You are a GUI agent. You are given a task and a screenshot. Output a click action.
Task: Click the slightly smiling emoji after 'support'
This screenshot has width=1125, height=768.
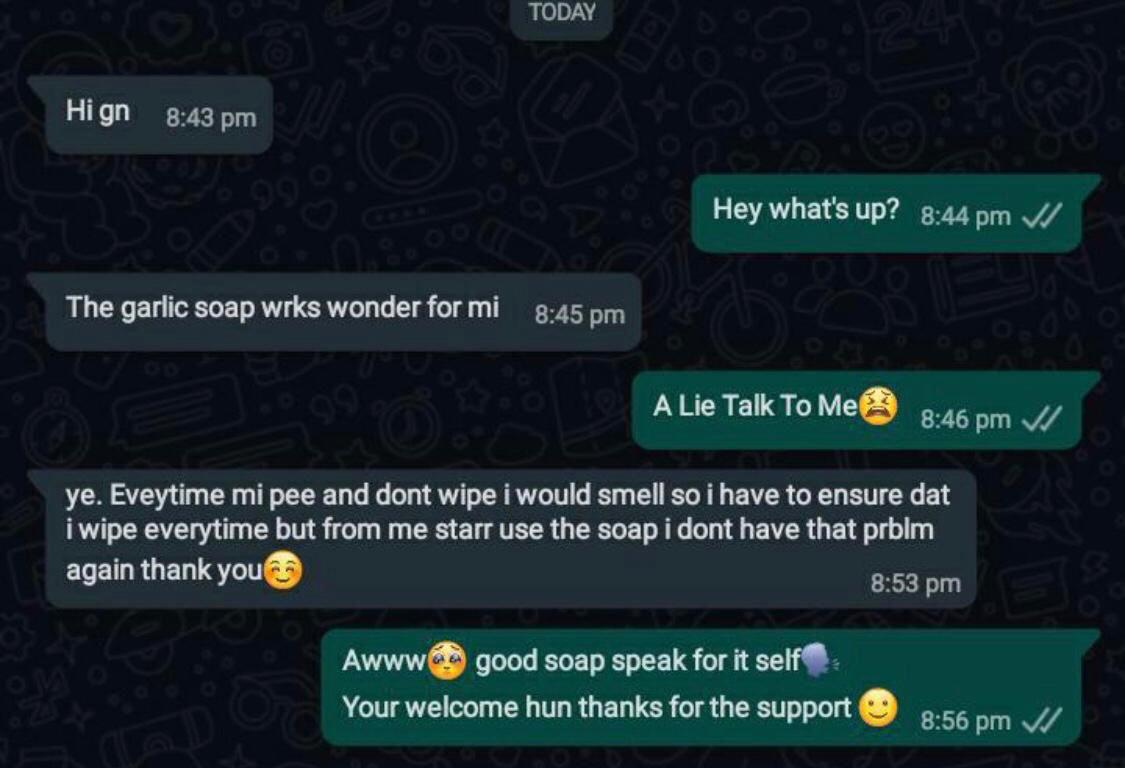point(878,708)
